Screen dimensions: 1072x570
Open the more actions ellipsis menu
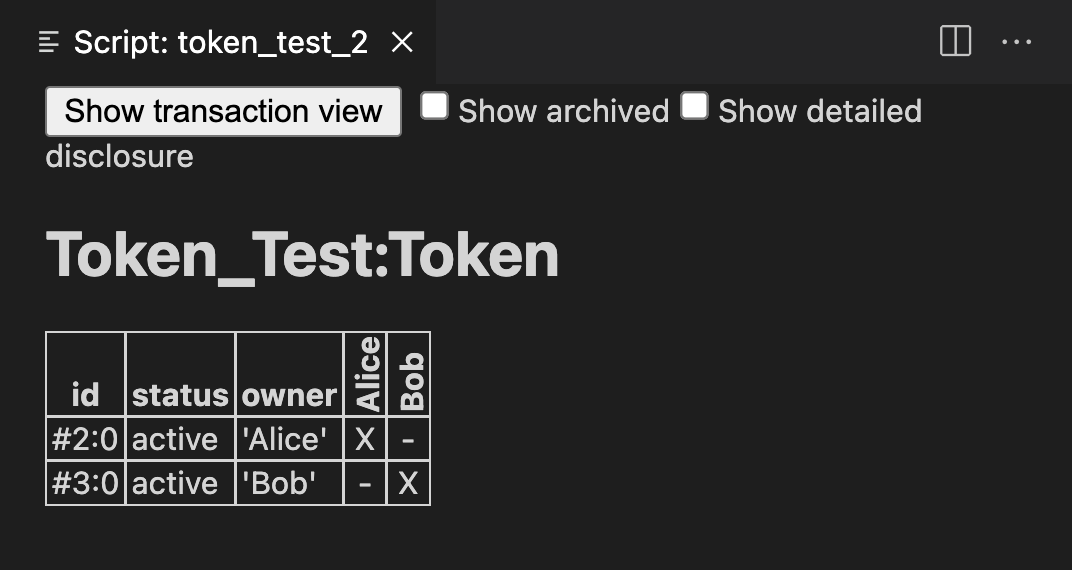(x=1016, y=42)
